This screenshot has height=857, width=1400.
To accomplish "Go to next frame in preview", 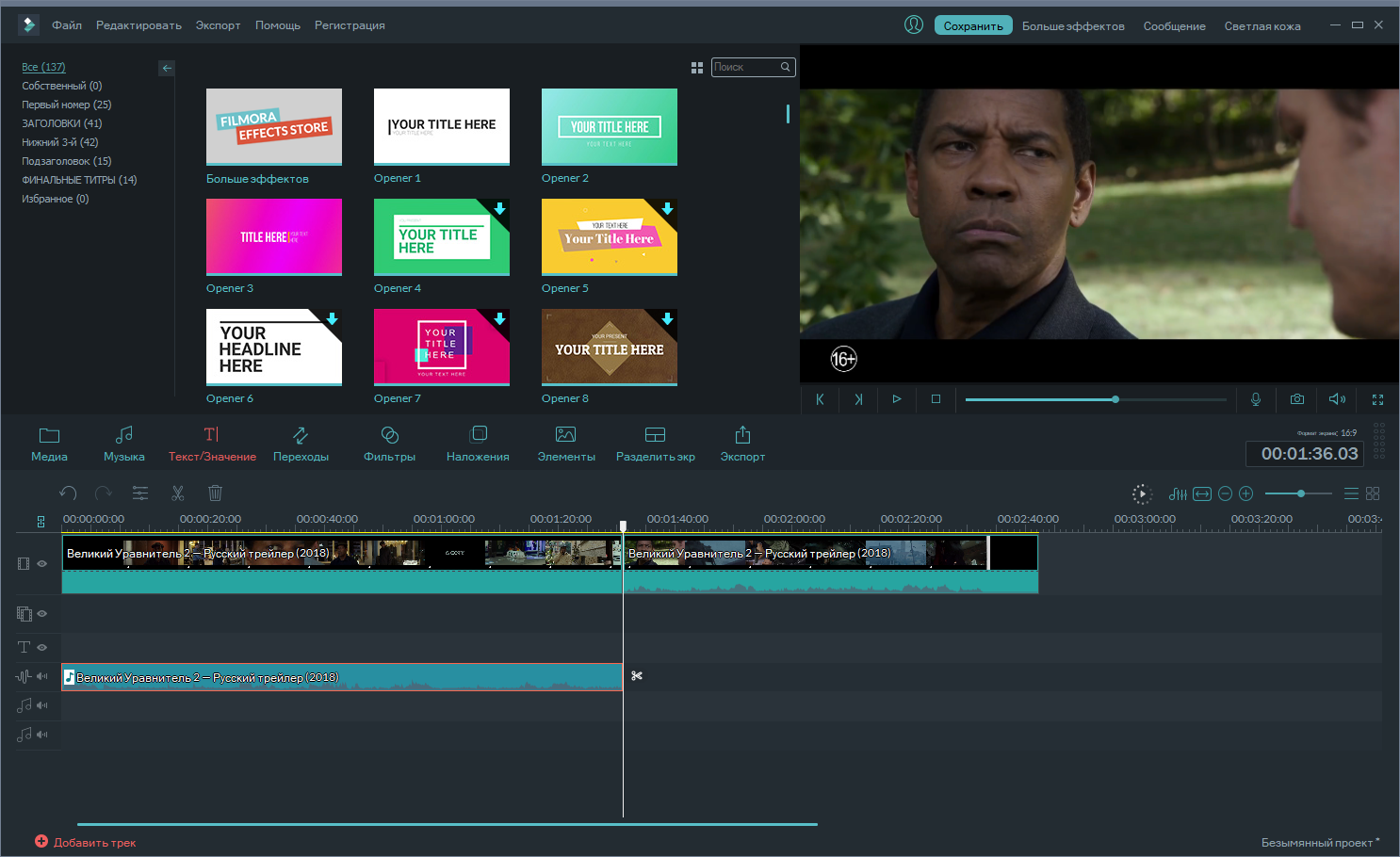I will (x=858, y=399).
